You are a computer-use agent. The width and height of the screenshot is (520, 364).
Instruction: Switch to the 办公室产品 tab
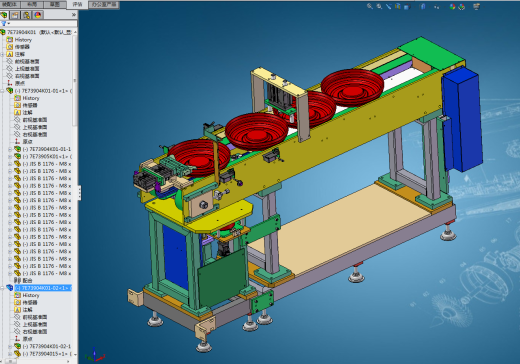click(104, 5)
